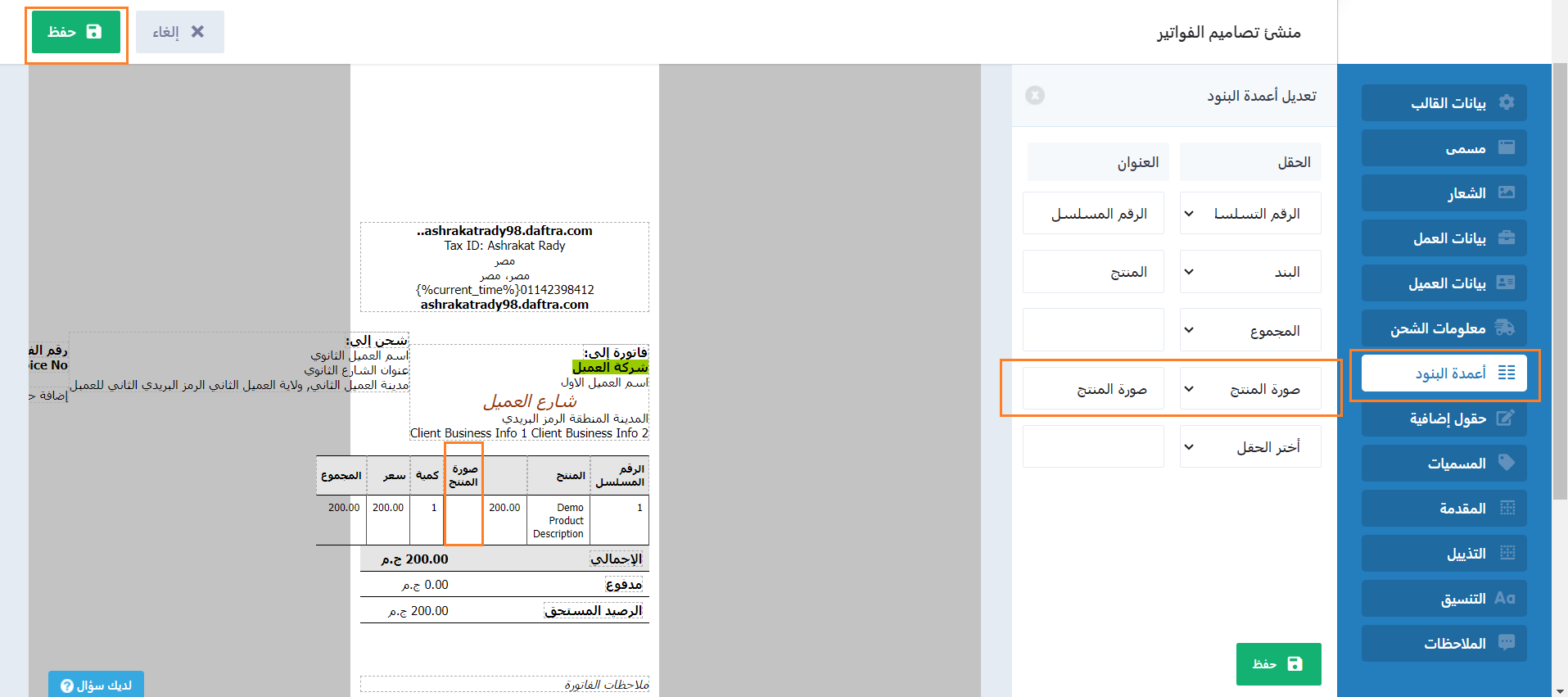Click the card icon next to مسمى

click(x=1506, y=147)
